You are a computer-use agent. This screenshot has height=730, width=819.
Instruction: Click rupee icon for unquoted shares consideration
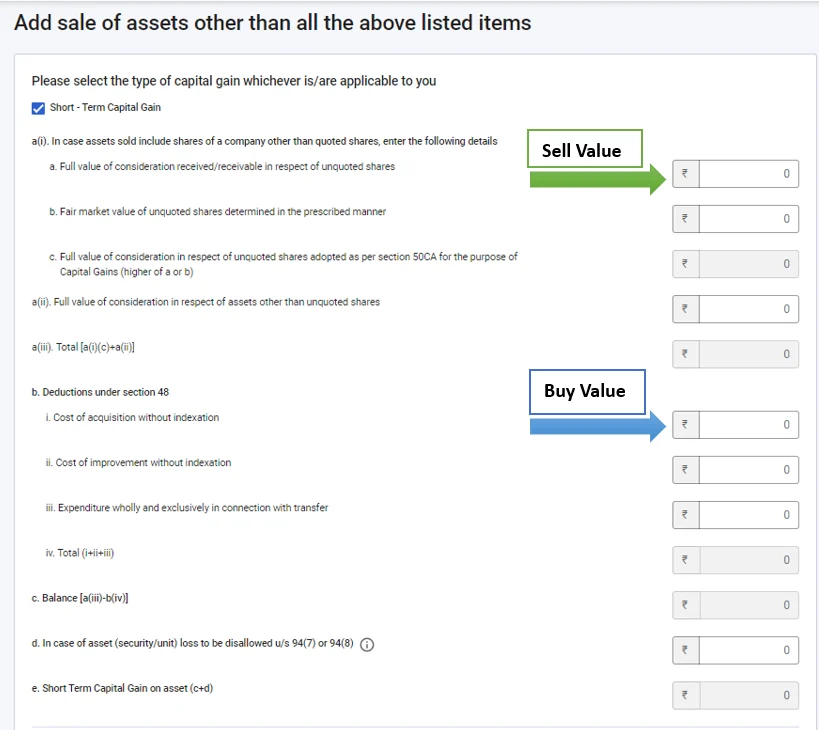[685, 174]
